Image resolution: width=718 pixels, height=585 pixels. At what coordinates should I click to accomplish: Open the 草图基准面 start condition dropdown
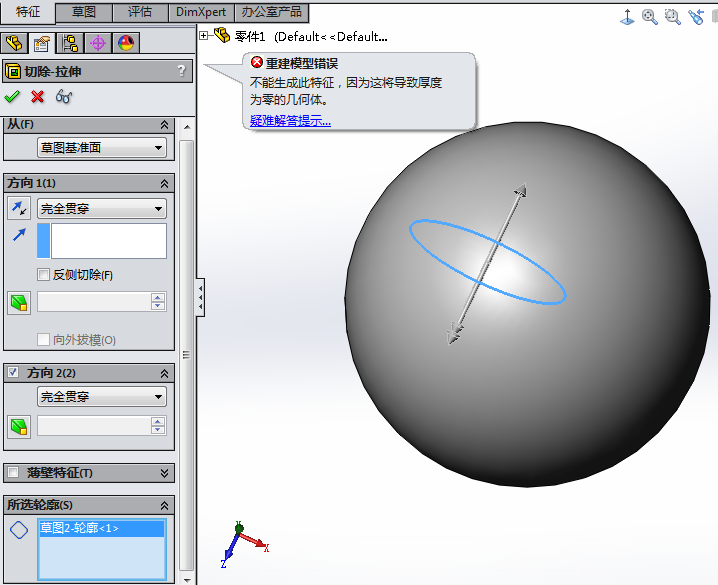point(101,148)
